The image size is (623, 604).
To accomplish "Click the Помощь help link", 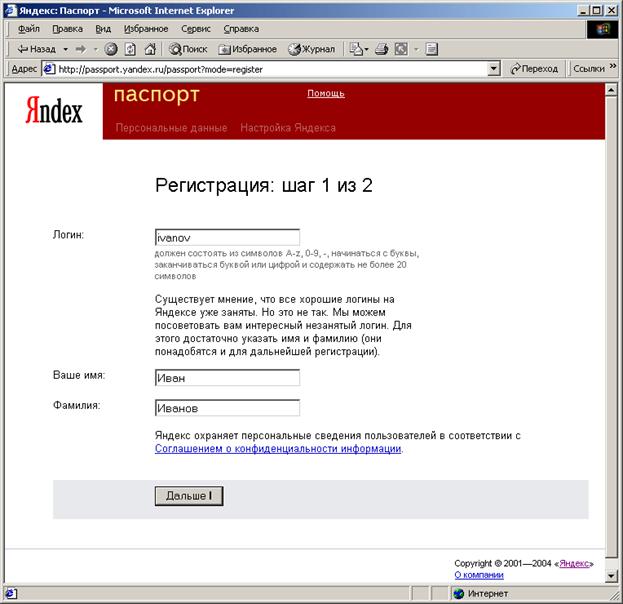I will click(x=325, y=93).
